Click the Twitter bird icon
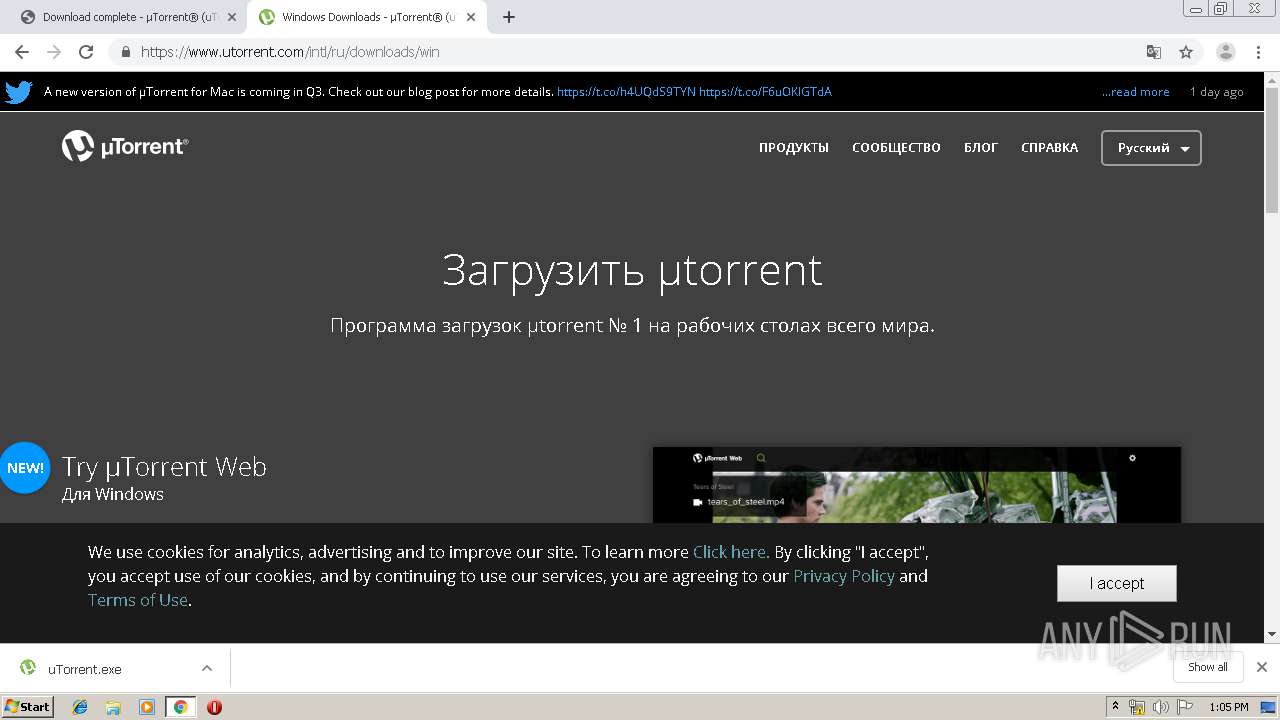Viewport: 1280px width, 720px height. click(19, 92)
